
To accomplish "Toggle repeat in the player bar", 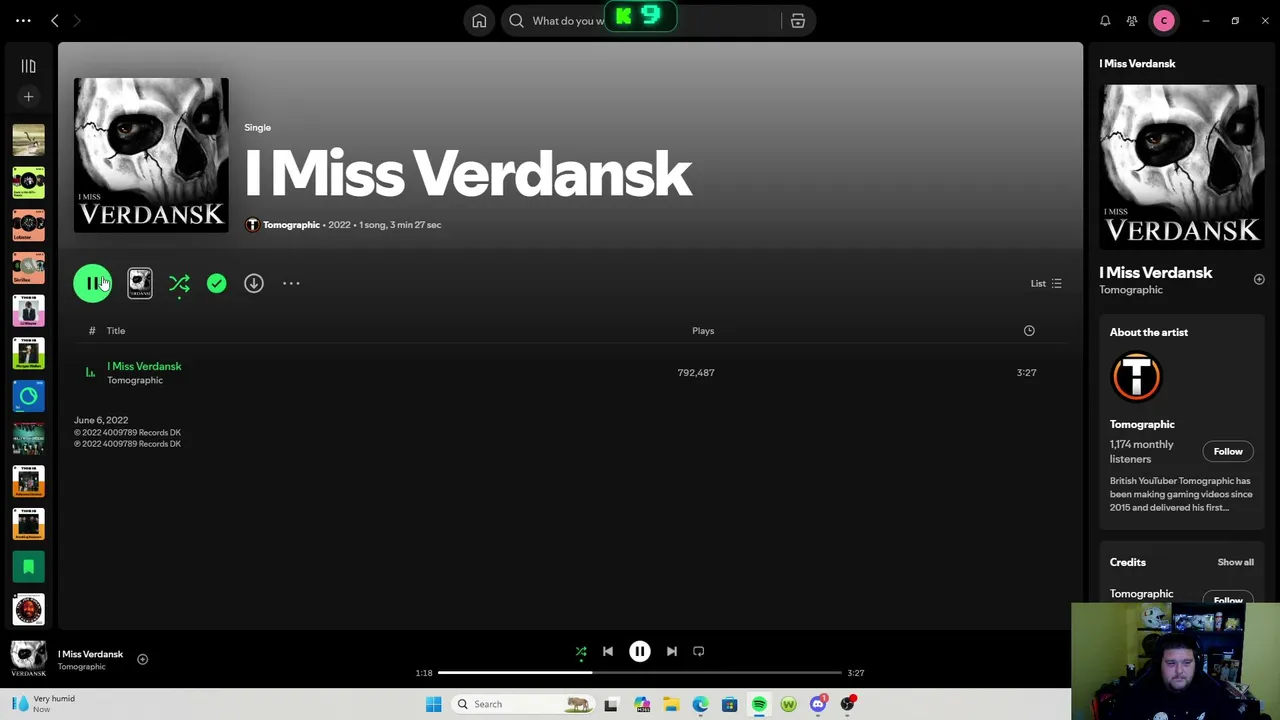I will click(699, 651).
